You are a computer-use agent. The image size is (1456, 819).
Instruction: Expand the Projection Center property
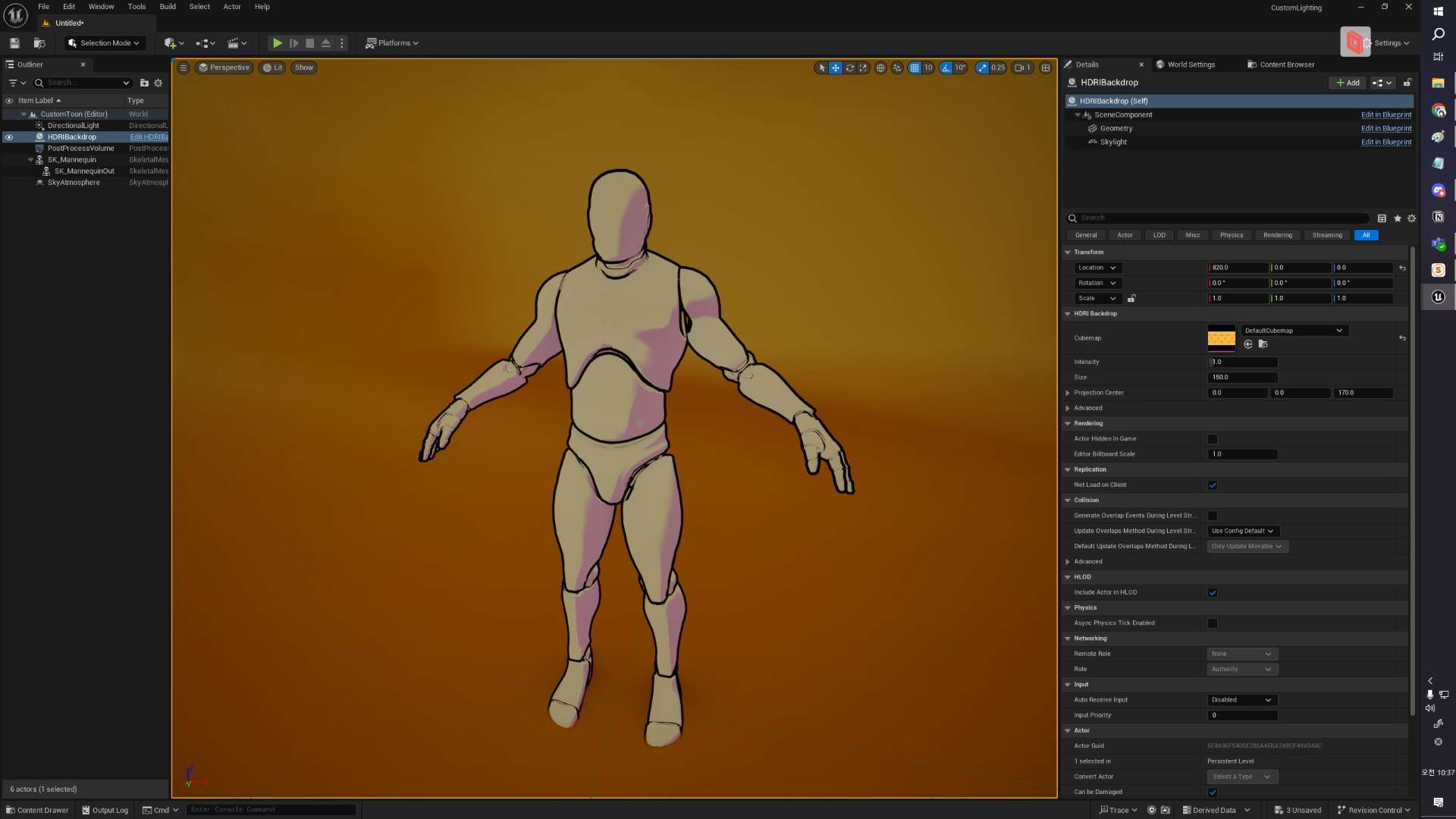point(1068,393)
